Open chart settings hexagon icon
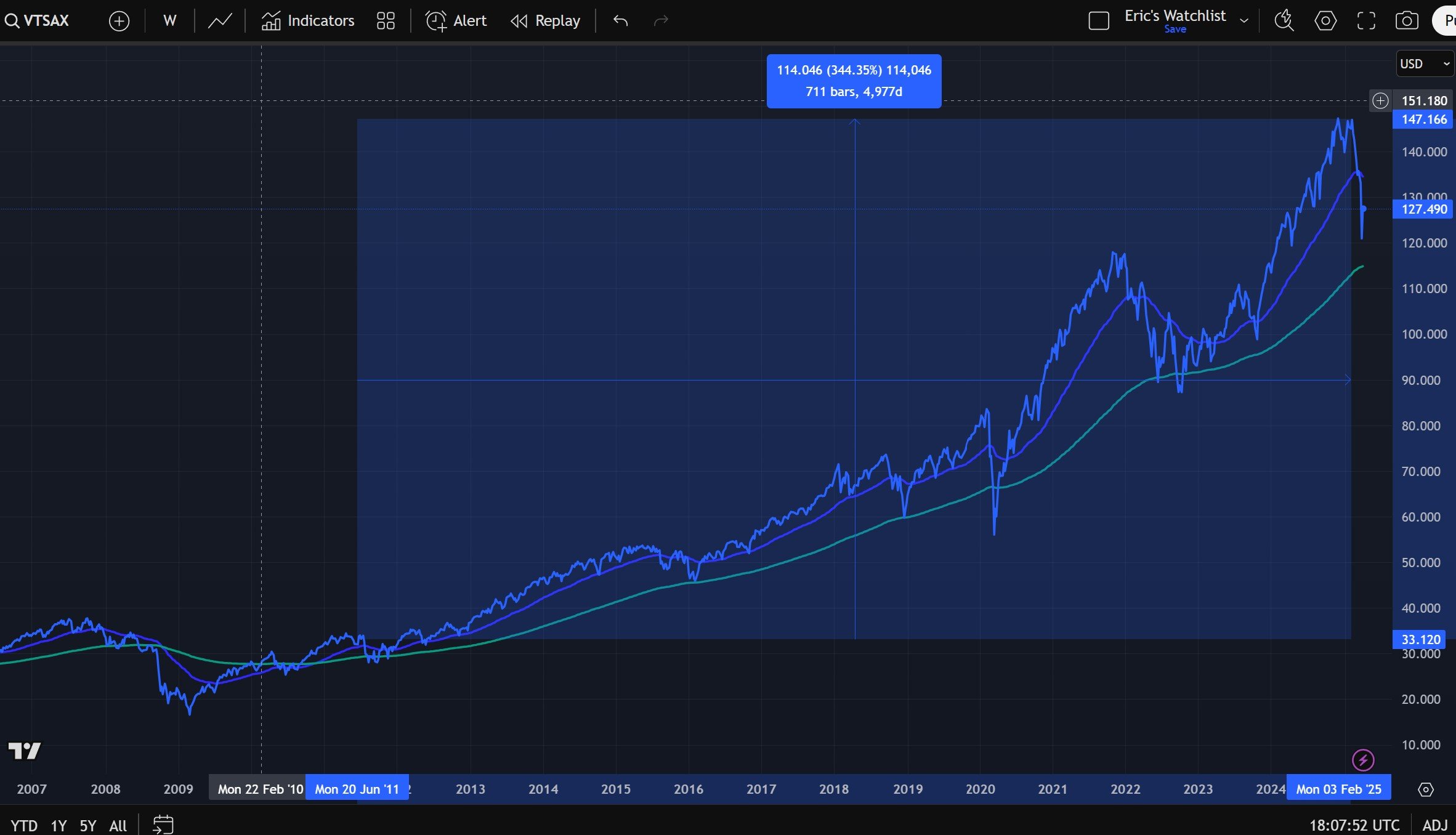Image resolution: width=1456 pixels, height=835 pixels. point(1325,21)
